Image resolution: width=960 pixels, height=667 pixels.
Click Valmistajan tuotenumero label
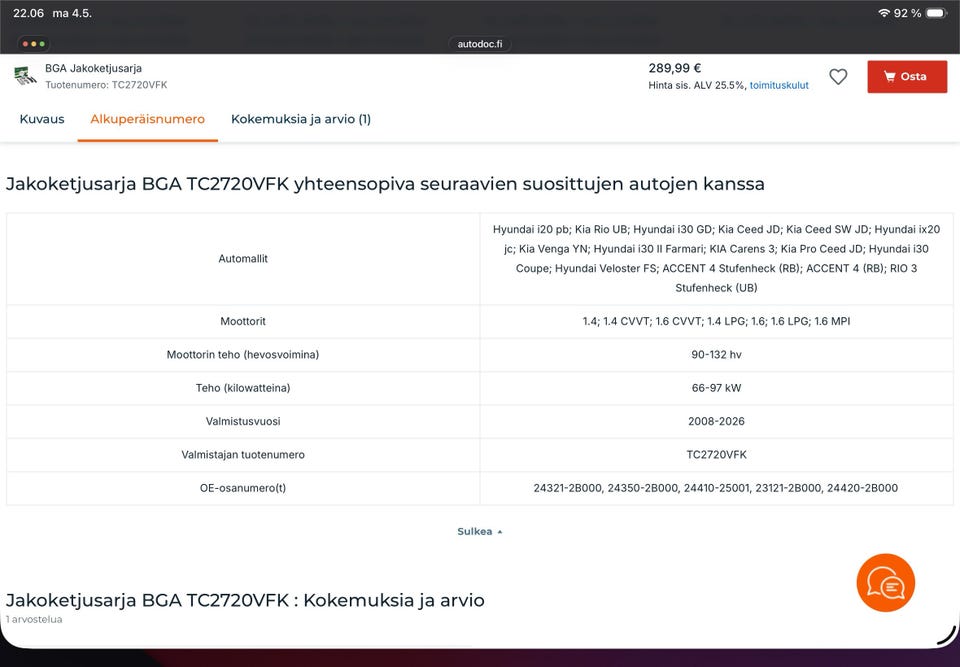point(243,454)
